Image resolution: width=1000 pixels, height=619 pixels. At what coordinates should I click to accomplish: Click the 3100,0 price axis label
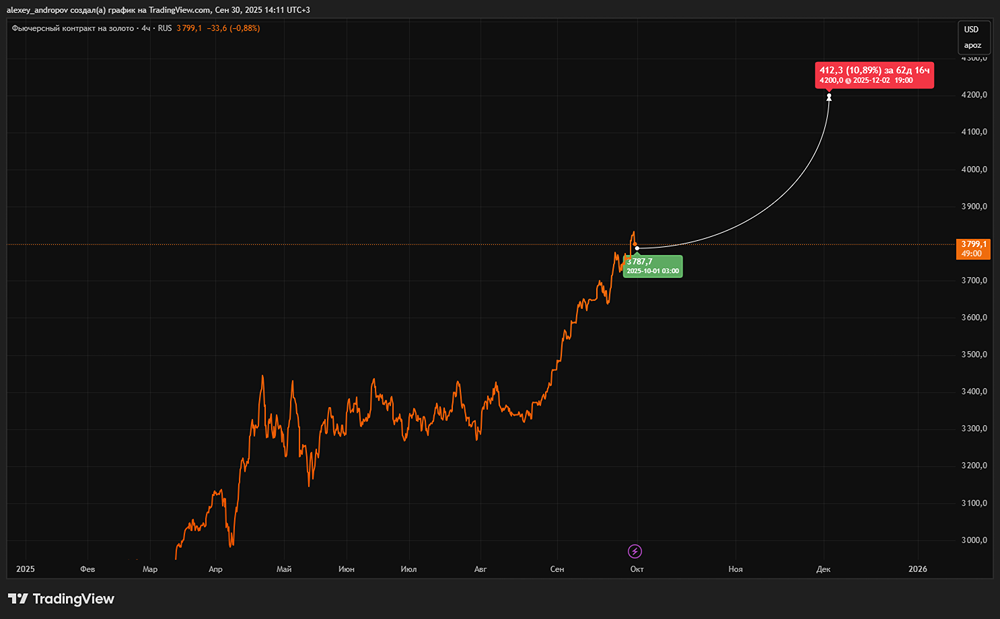974,503
